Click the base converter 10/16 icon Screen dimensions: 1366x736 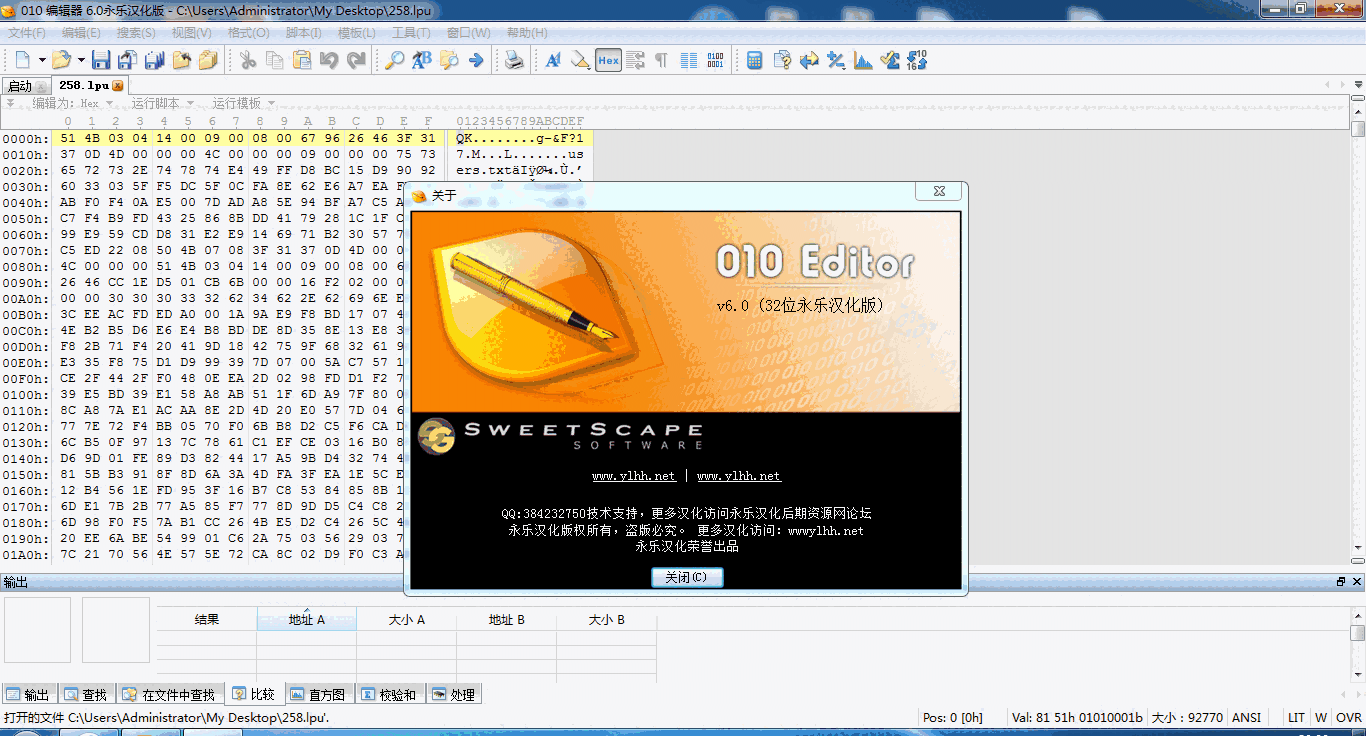[917, 60]
